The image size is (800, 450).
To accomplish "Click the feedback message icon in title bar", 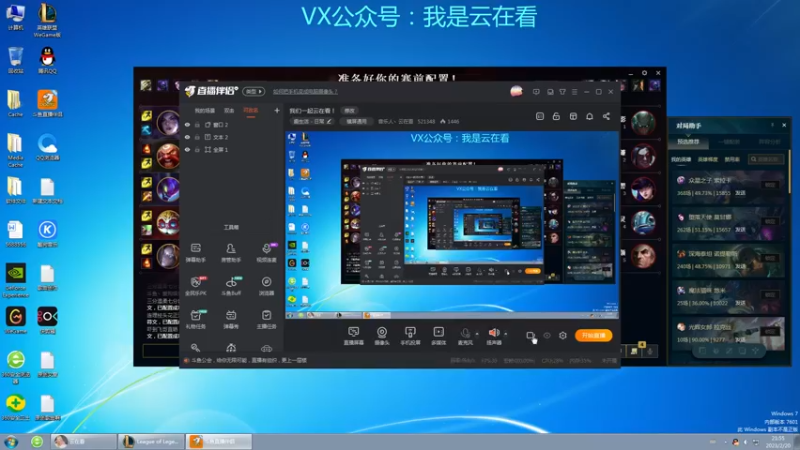I will point(536,92).
